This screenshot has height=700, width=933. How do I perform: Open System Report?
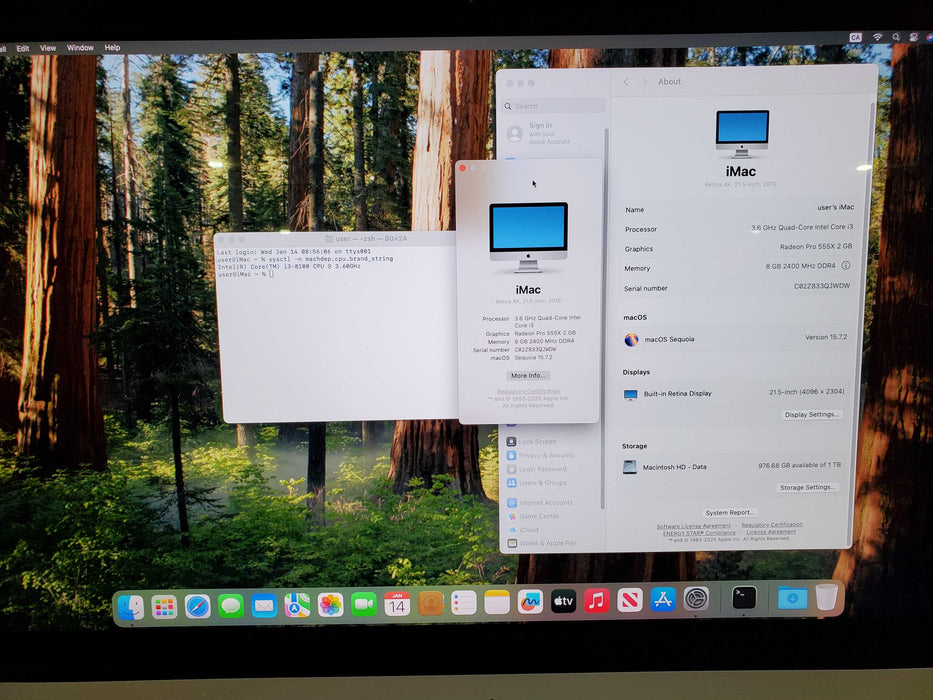pyautogui.click(x=729, y=512)
